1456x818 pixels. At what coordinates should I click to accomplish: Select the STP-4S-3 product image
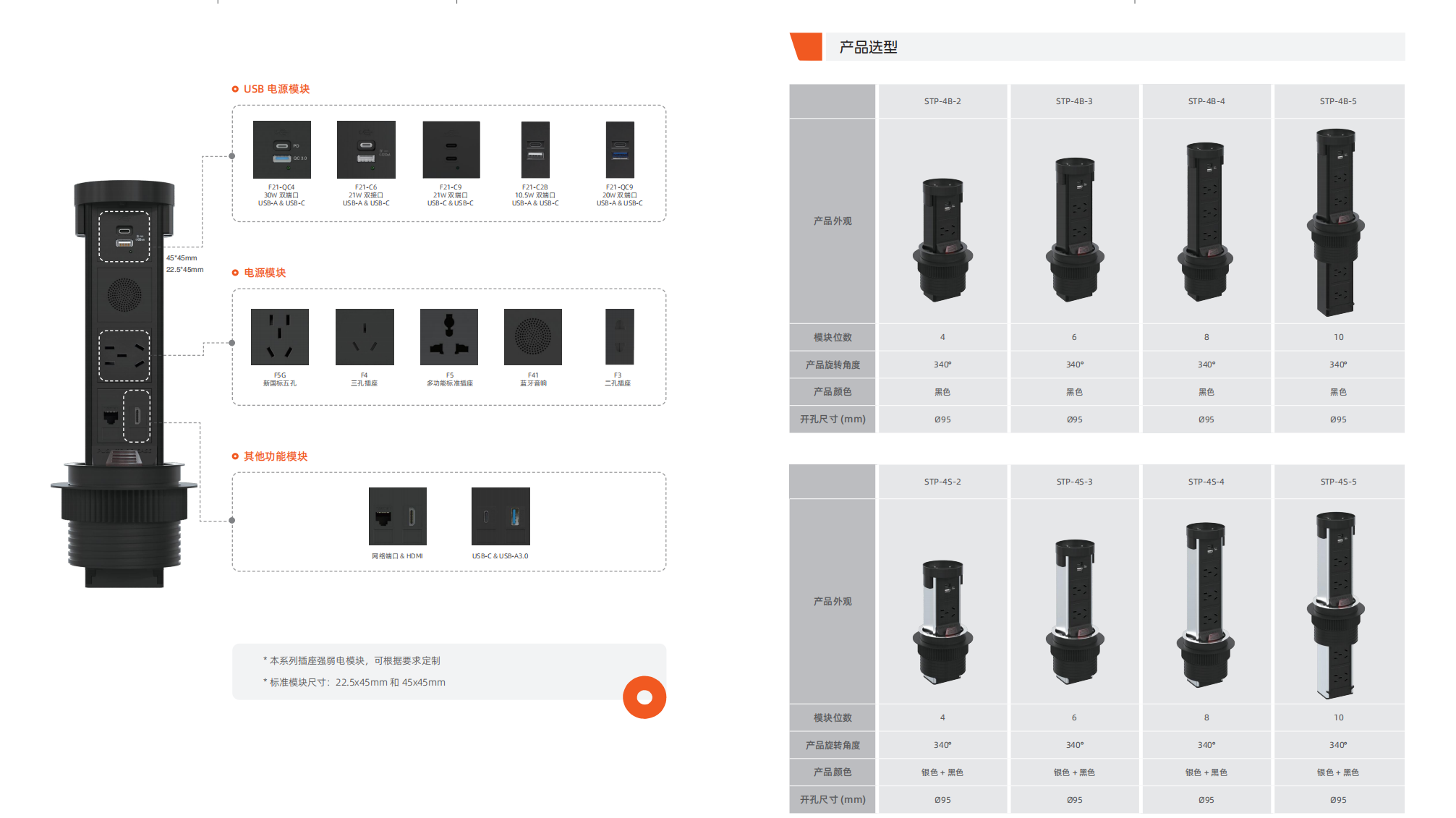click(x=1074, y=611)
